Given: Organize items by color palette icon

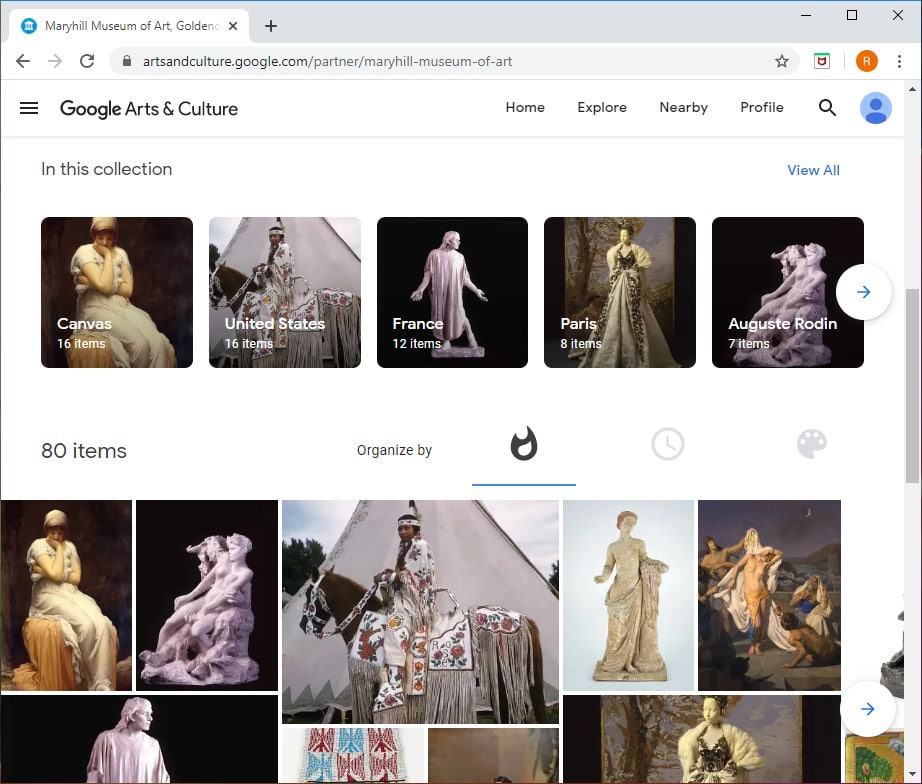Looking at the screenshot, I should click(811, 444).
